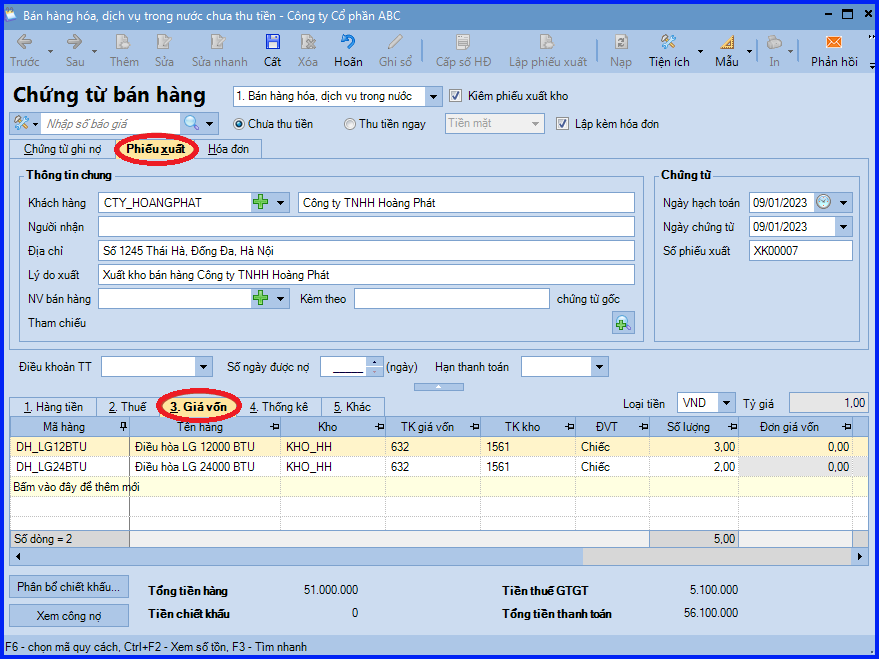Expand the Khách hàng code dropdown
The width and height of the screenshot is (879, 659).
tap(280, 202)
